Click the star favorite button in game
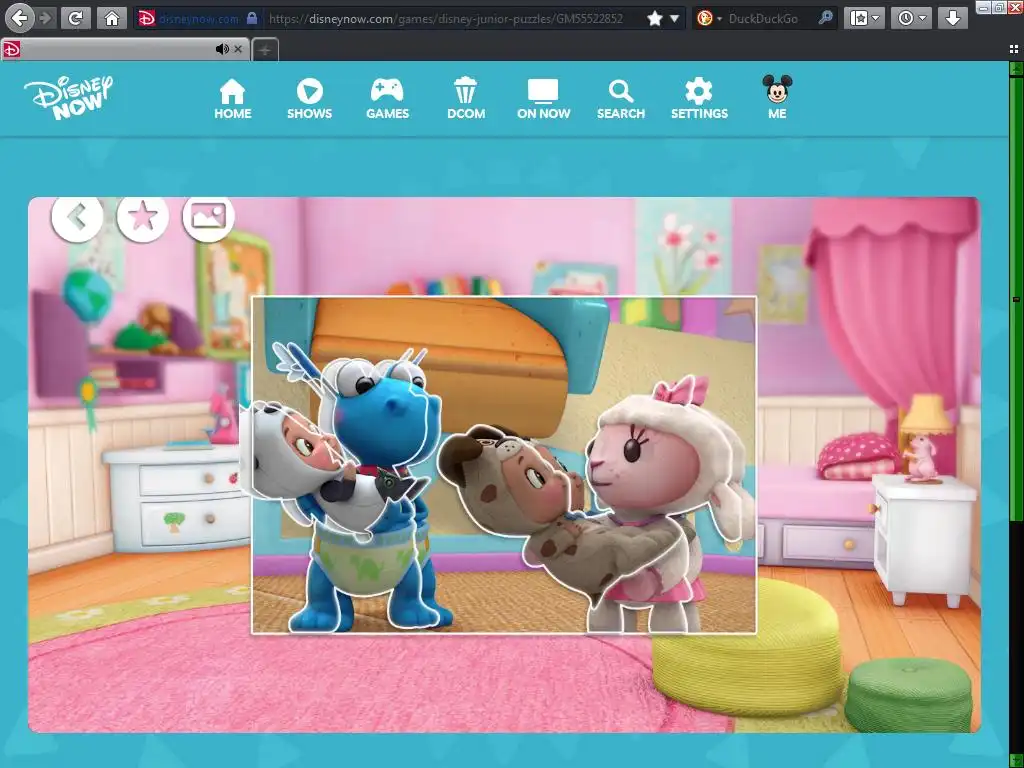The height and width of the screenshot is (768, 1024). pyautogui.click(x=142, y=217)
